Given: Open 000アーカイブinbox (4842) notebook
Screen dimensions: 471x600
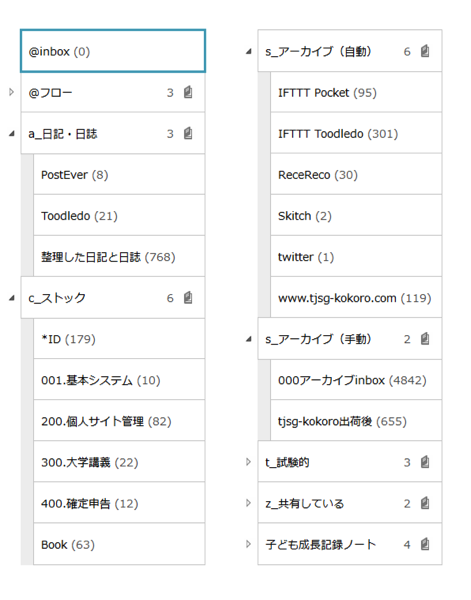Looking at the screenshot, I should click(x=356, y=380).
